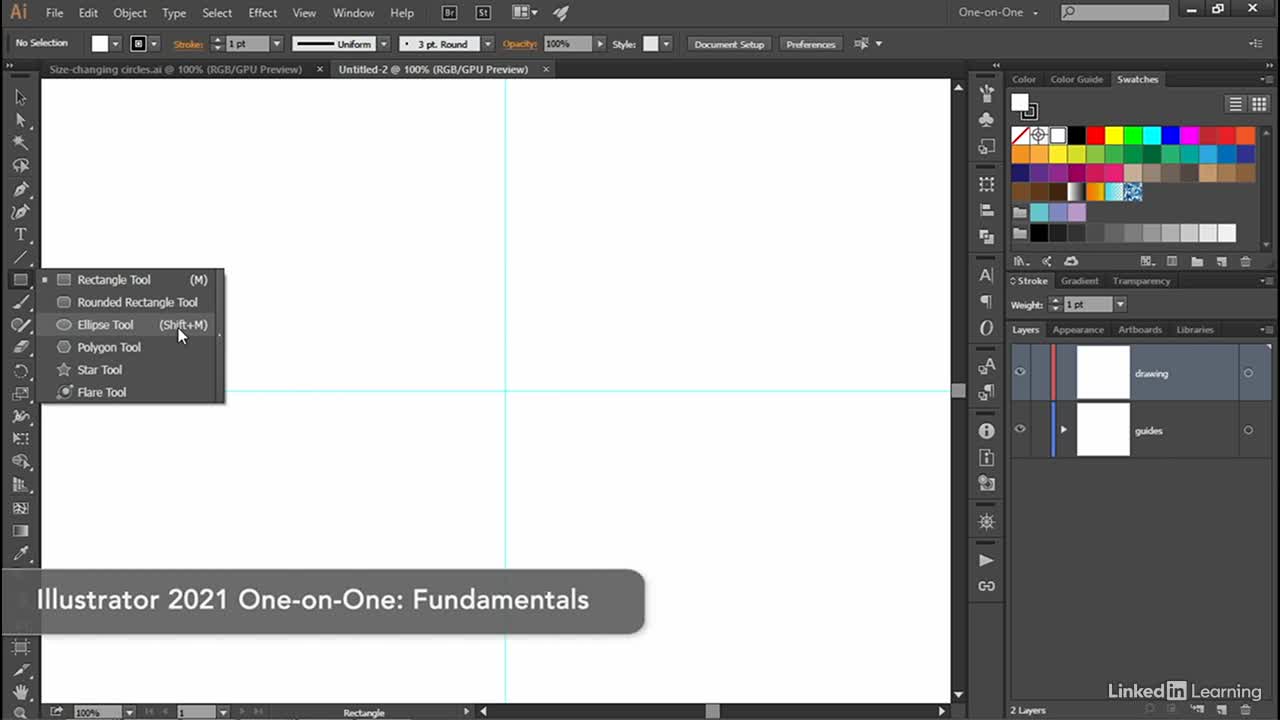The image size is (1280, 720).
Task: Expand the guides layer triangle
Action: coord(1063,430)
